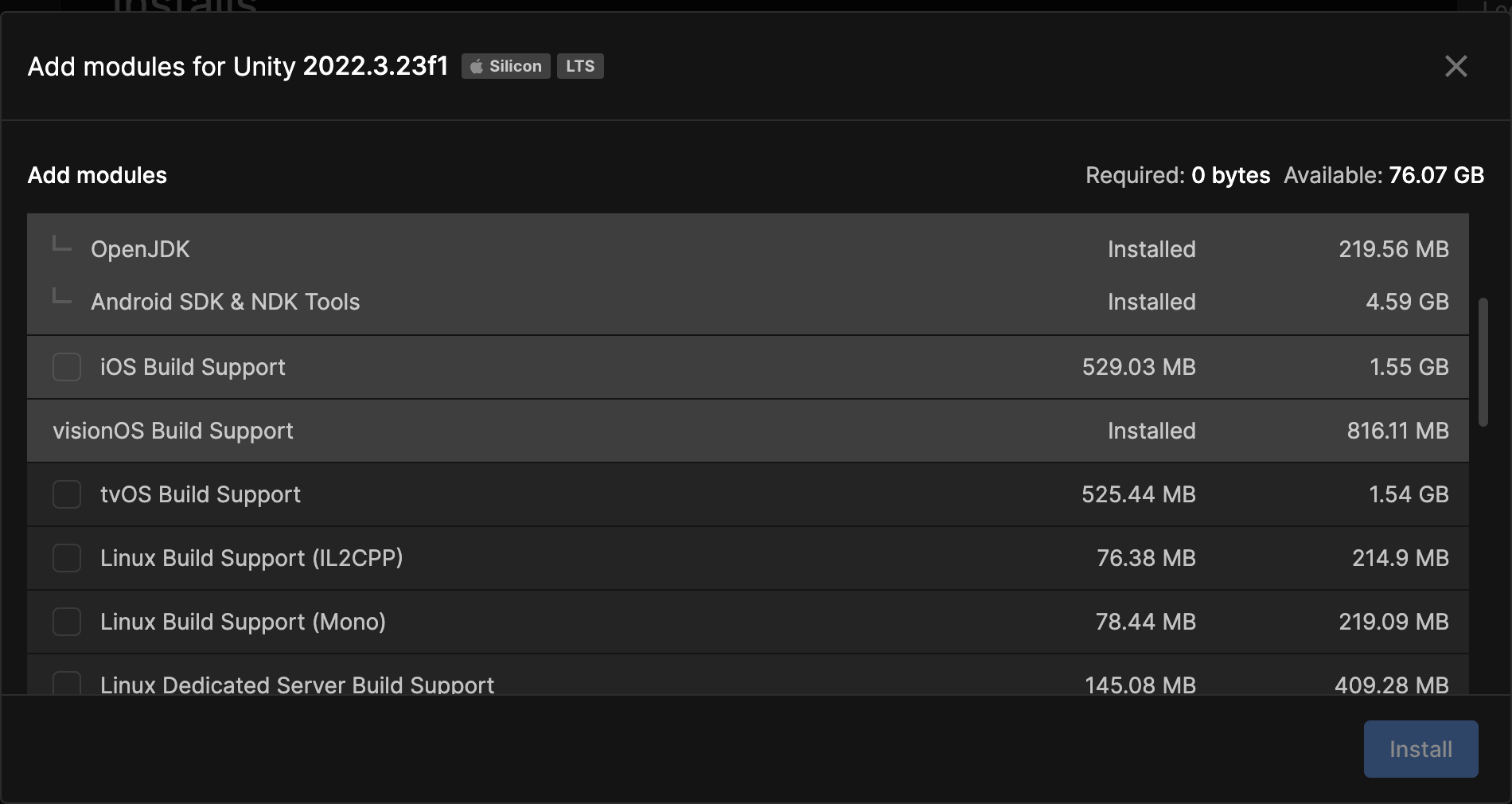The height and width of the screenshot is (804, 1512).
Task: Click the Required 0 bytes label
Action: (x=1178, y=175)
